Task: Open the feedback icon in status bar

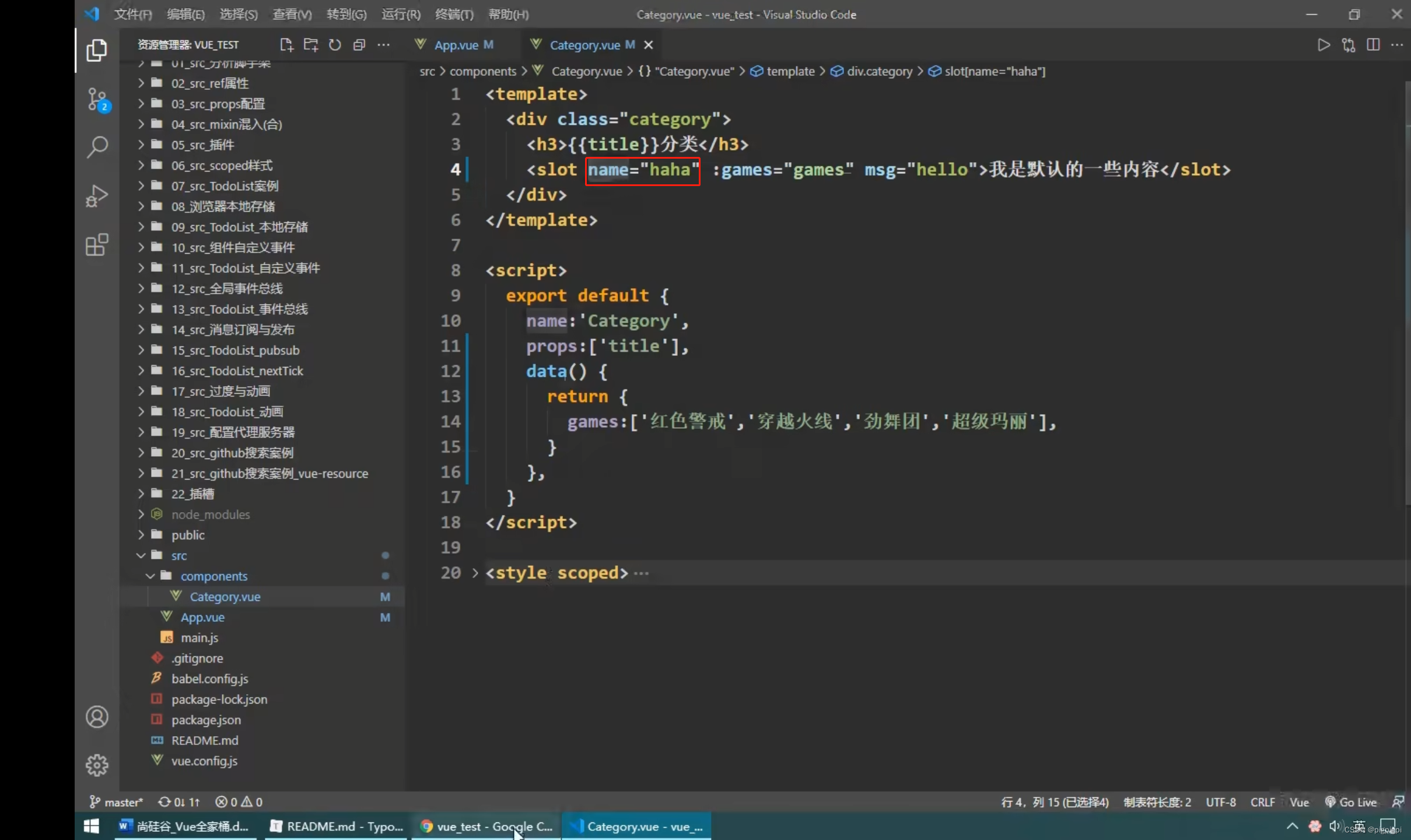Action: (x=1398, y=802)
